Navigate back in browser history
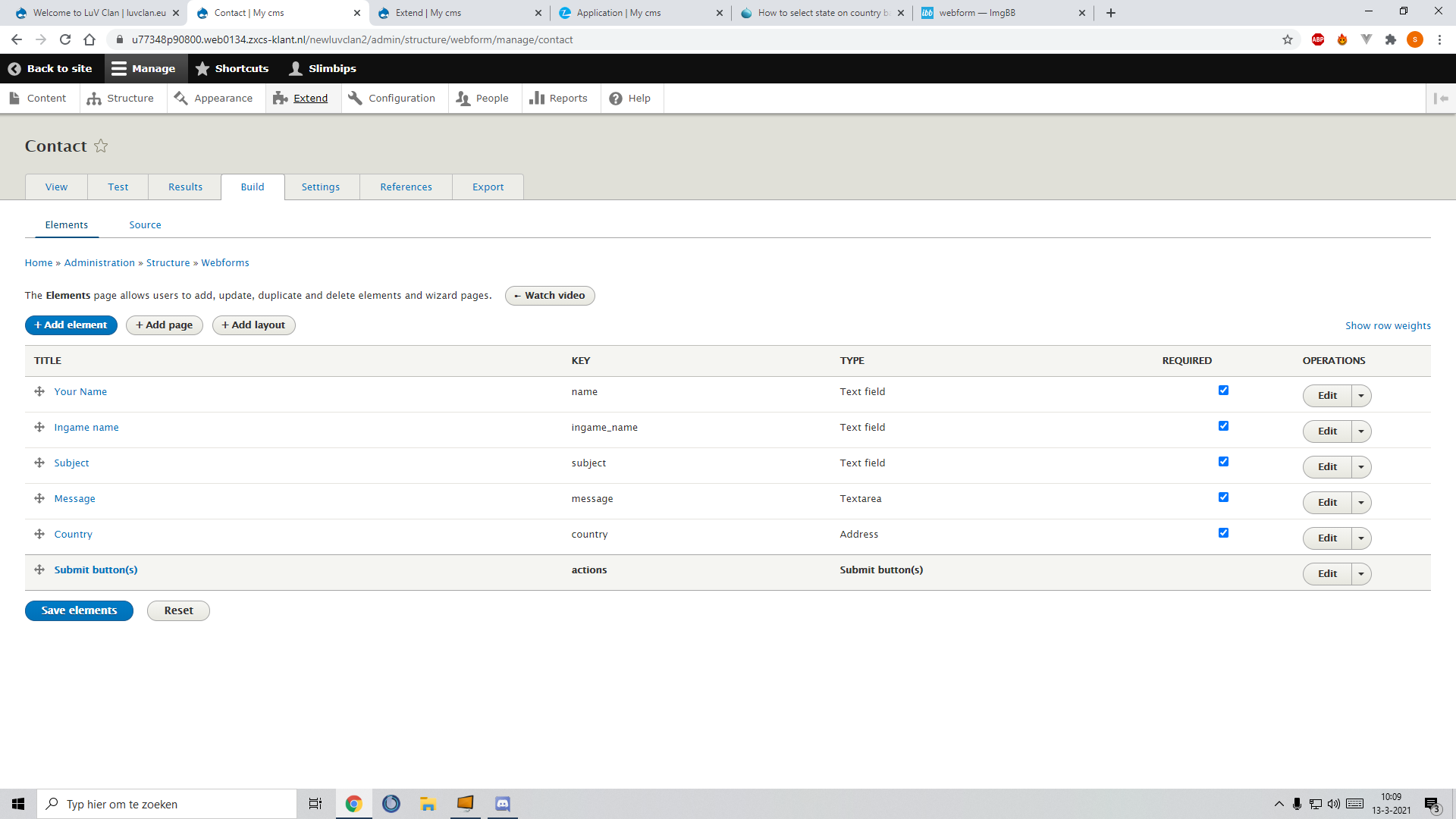Viewport: 1456px width, 819px height. (17, 39)
